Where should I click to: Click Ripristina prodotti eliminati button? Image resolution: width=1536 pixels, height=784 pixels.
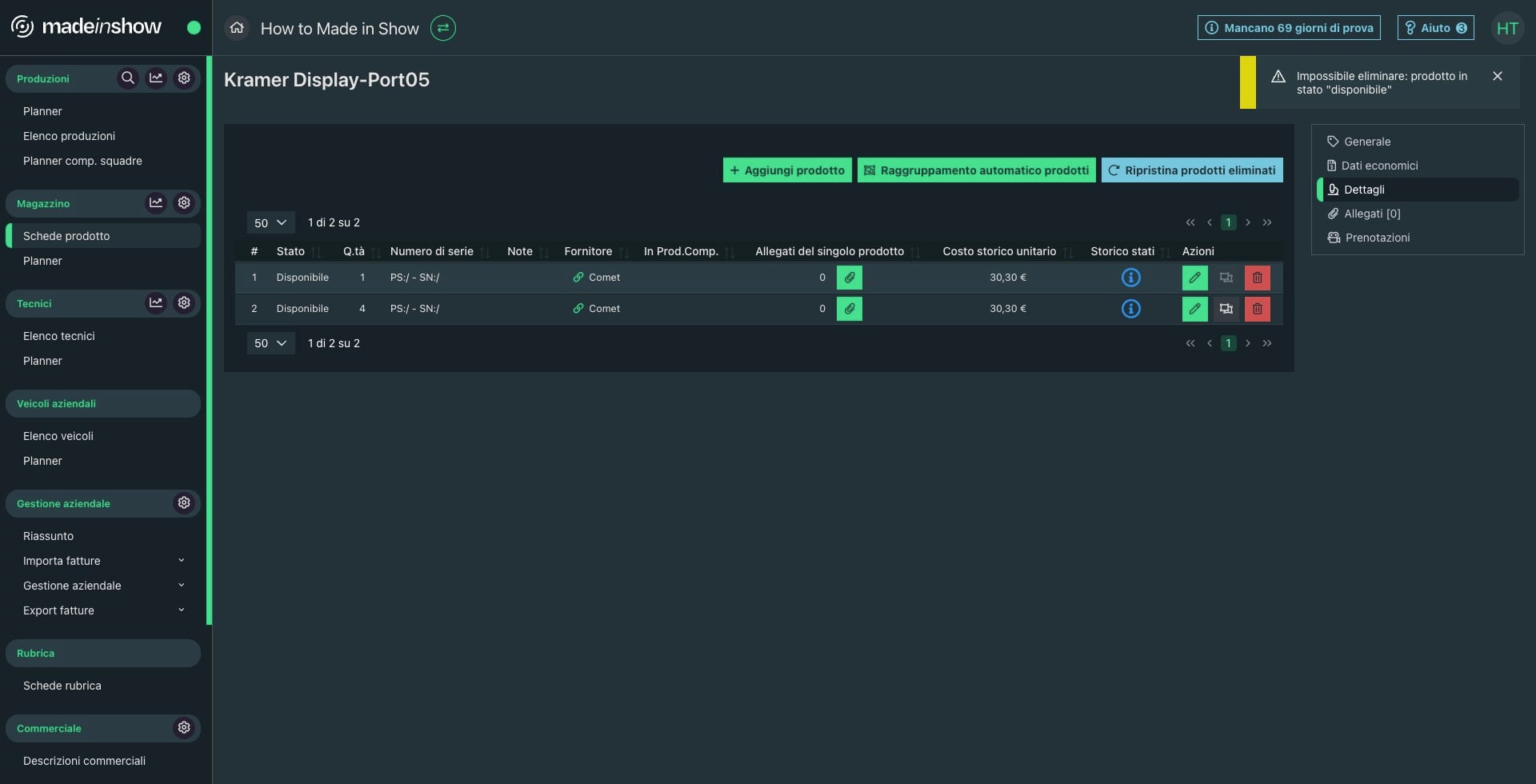(x=1192, y=170)
